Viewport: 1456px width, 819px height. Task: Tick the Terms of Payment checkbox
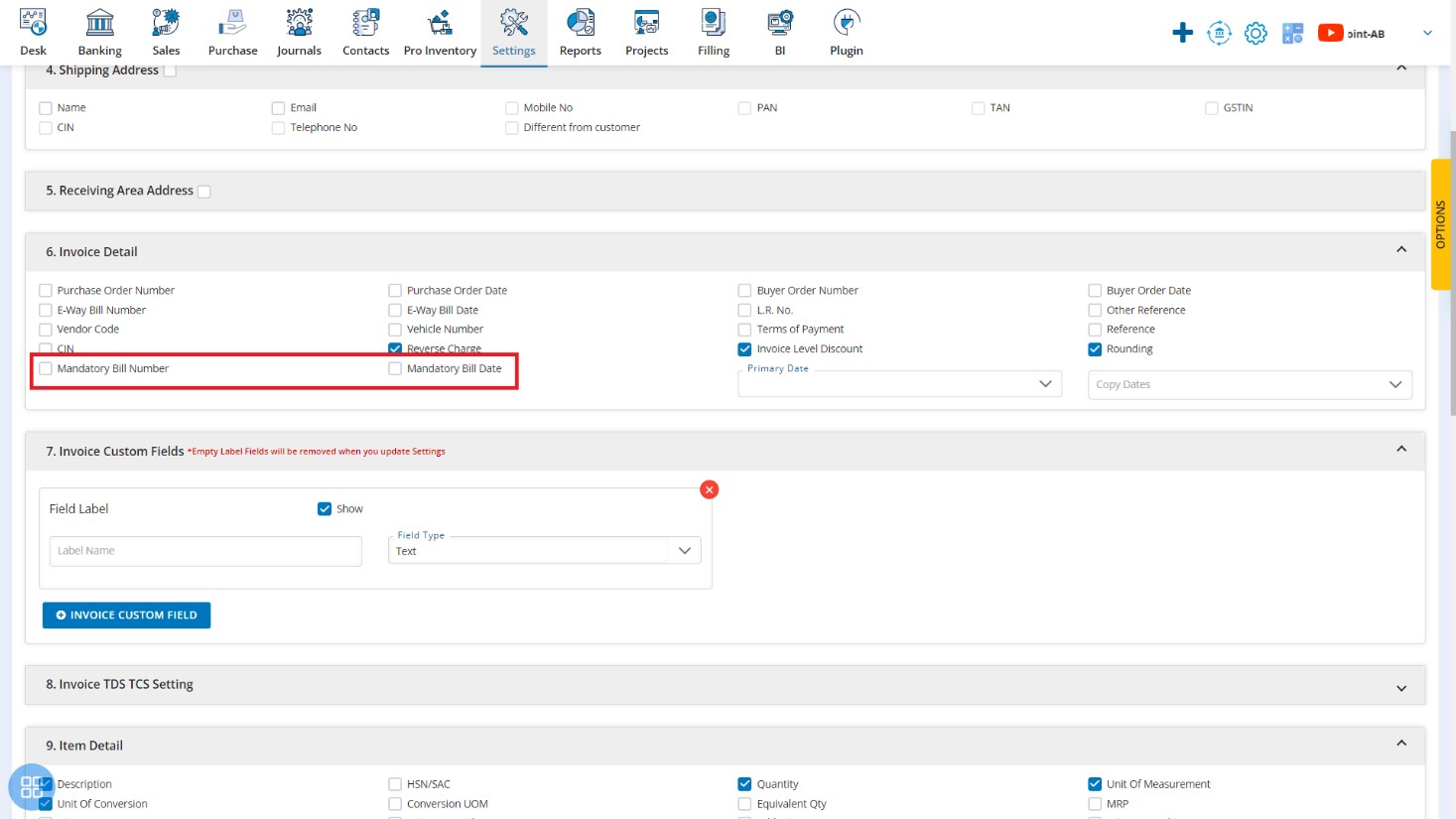tap(744, 330)
